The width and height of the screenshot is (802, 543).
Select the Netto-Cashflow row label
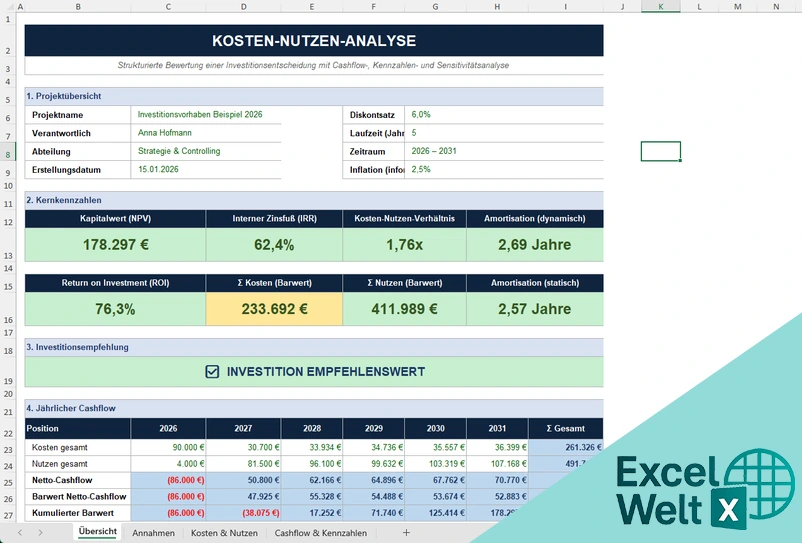click(x=78, y=480)
